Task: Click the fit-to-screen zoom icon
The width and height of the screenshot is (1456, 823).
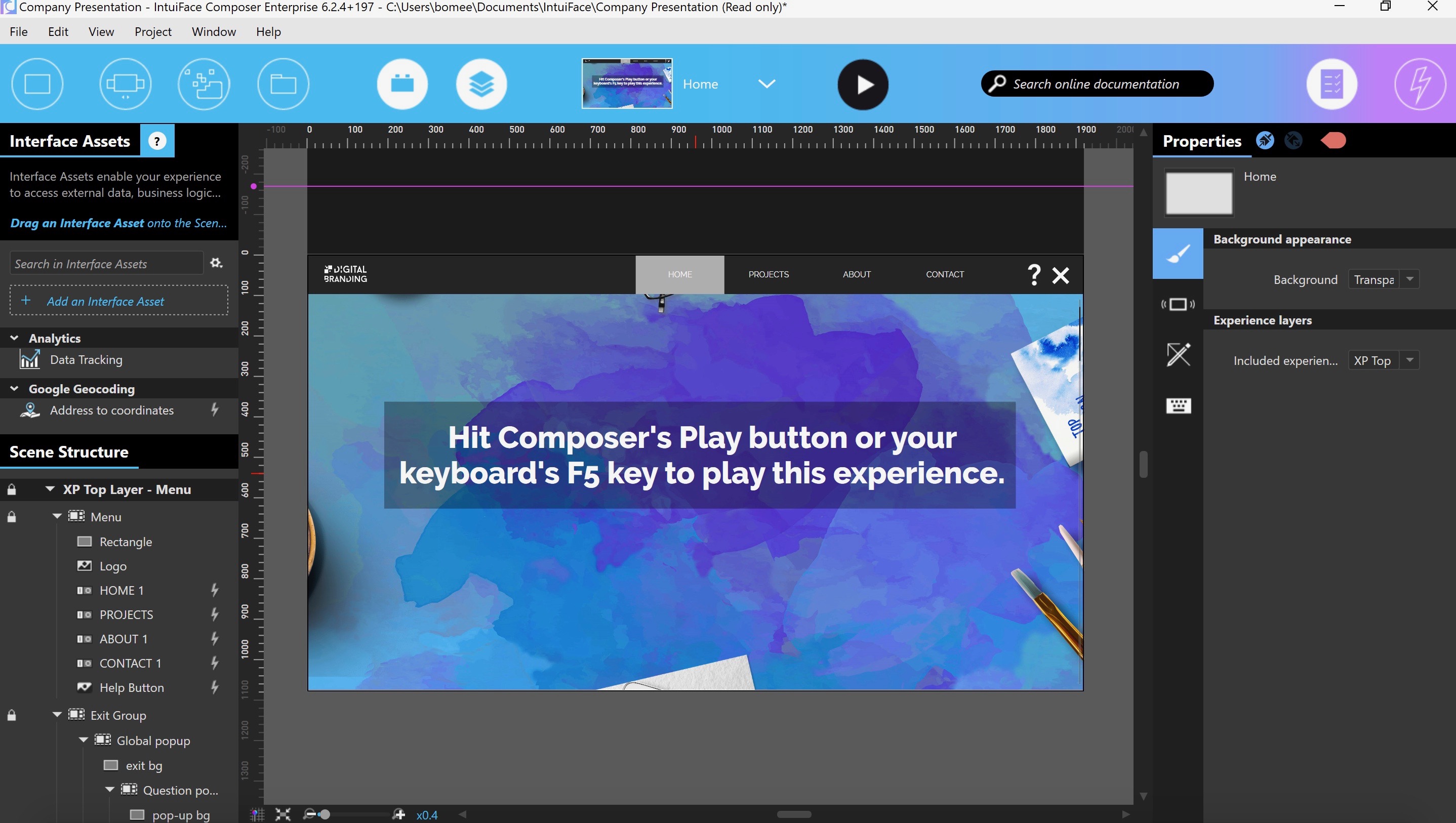Action: click(282, 814)
